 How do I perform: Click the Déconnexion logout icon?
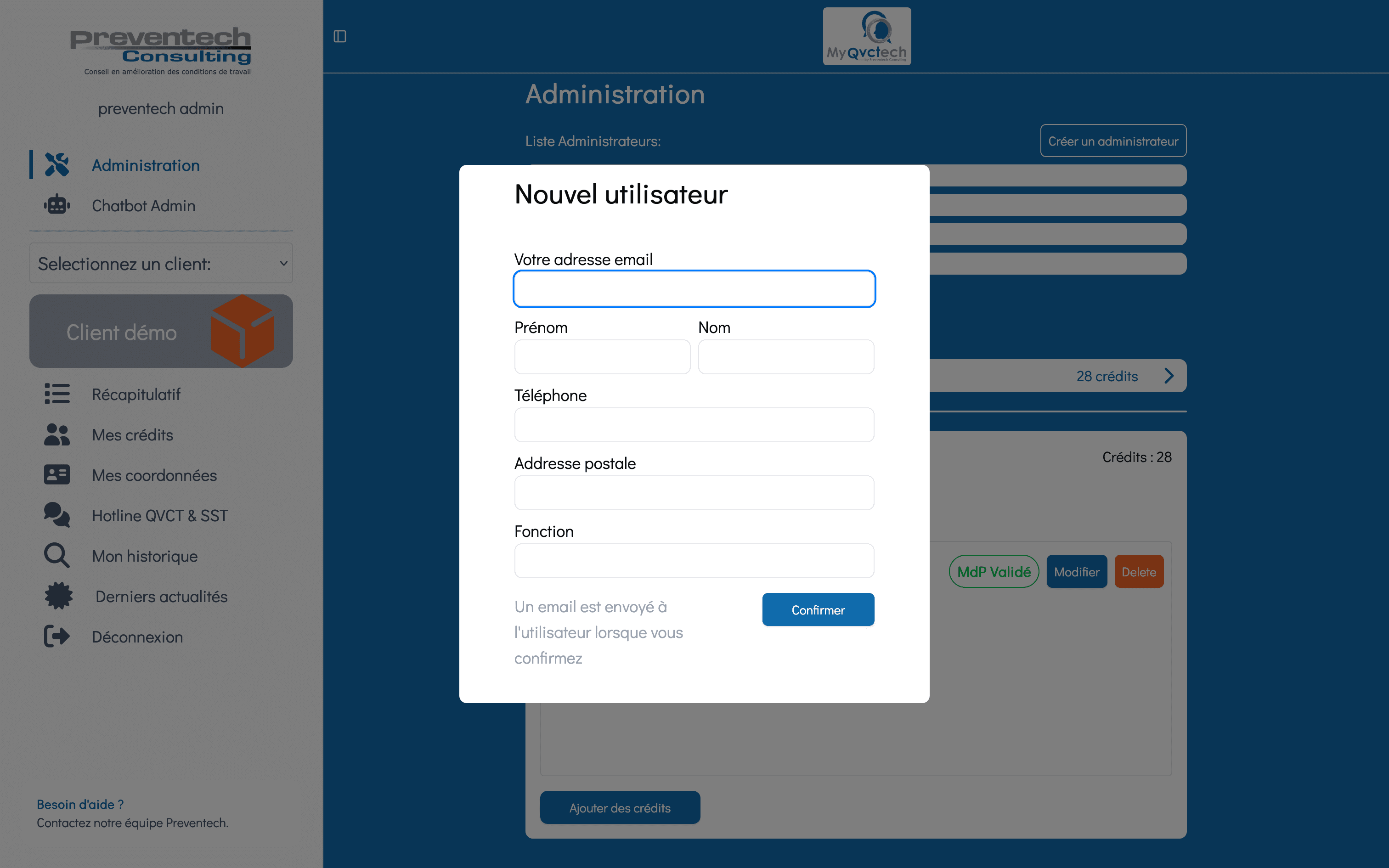[x=57, y=637]
